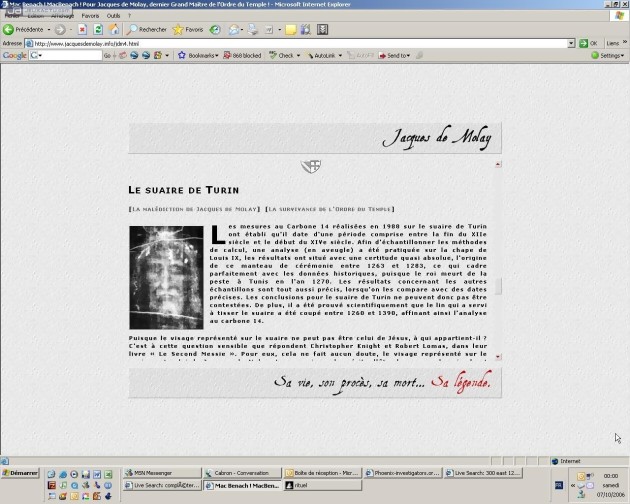Screen dimensions: 630x504
Task: Click the Forward arrow button
Action: (60, 30)
